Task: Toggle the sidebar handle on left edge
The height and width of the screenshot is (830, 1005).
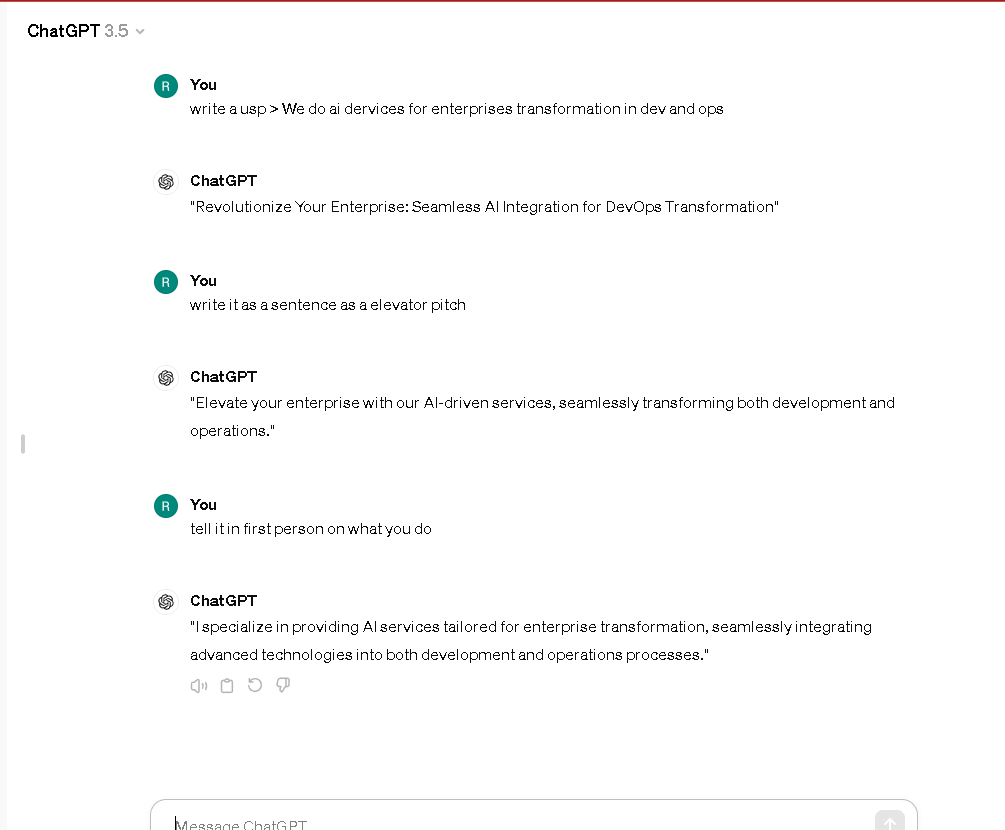Action: coord(23,444)
